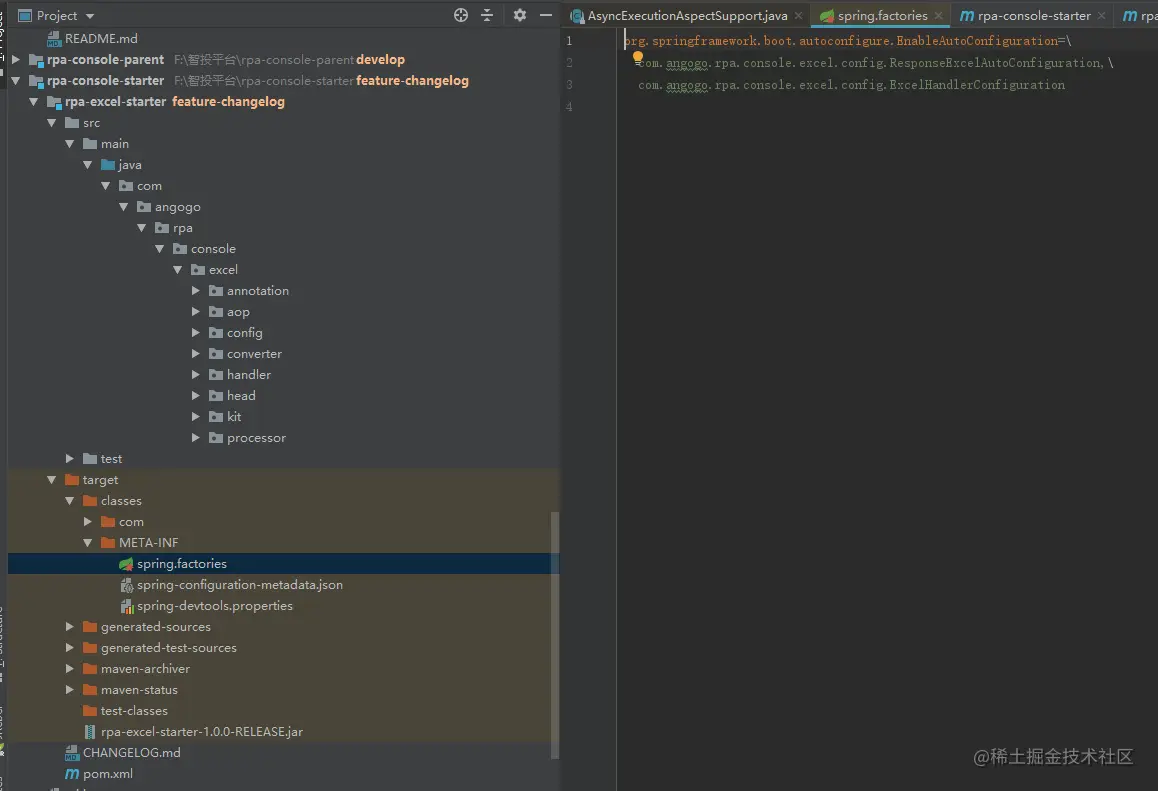Open the Project panel settings gear
Screen dimensions: 1158x791
(520, 16)
